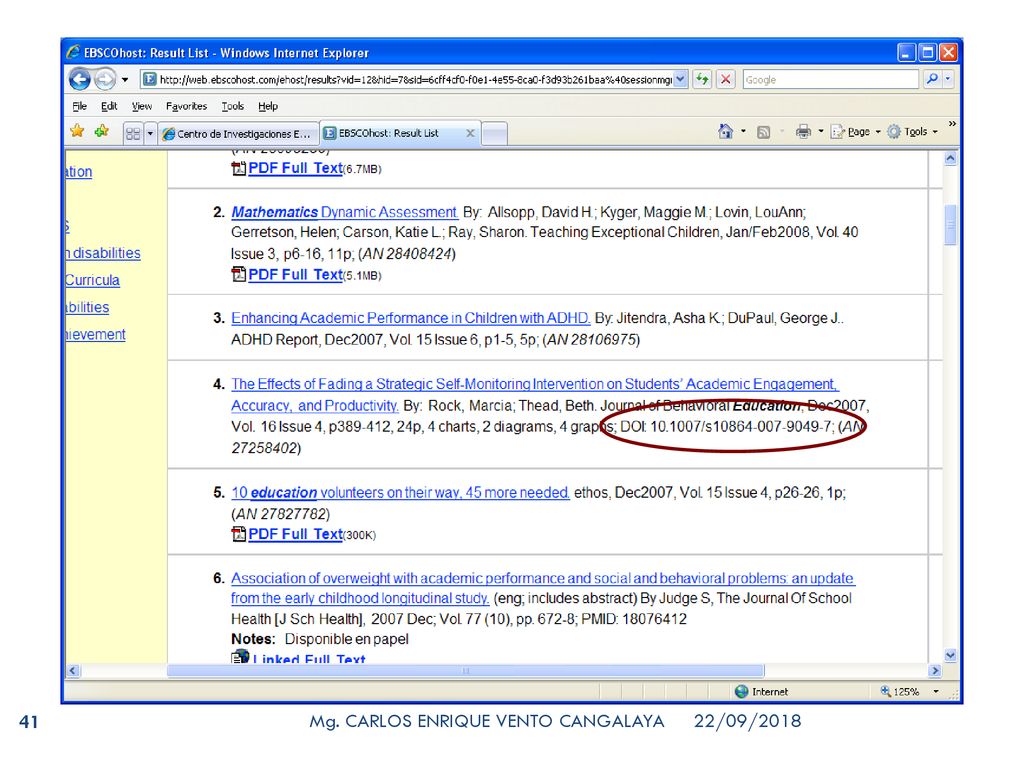
Task: Print the page with the printer icon
Action: coord(803,131)
